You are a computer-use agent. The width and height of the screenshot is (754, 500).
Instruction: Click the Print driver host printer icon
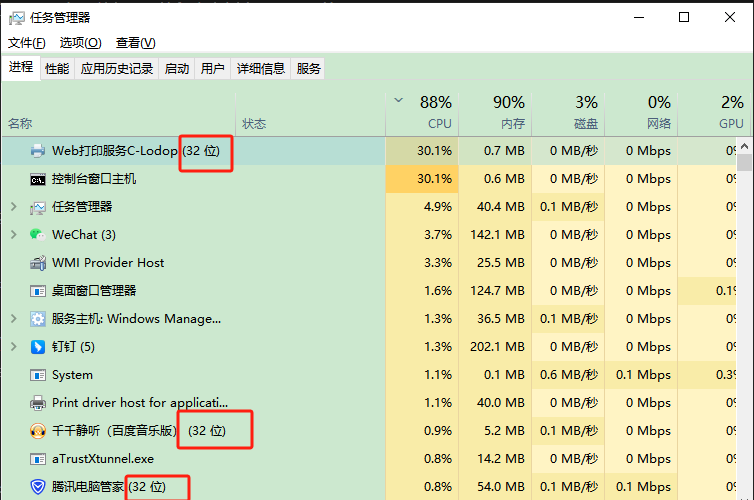[x=38, y=403]
